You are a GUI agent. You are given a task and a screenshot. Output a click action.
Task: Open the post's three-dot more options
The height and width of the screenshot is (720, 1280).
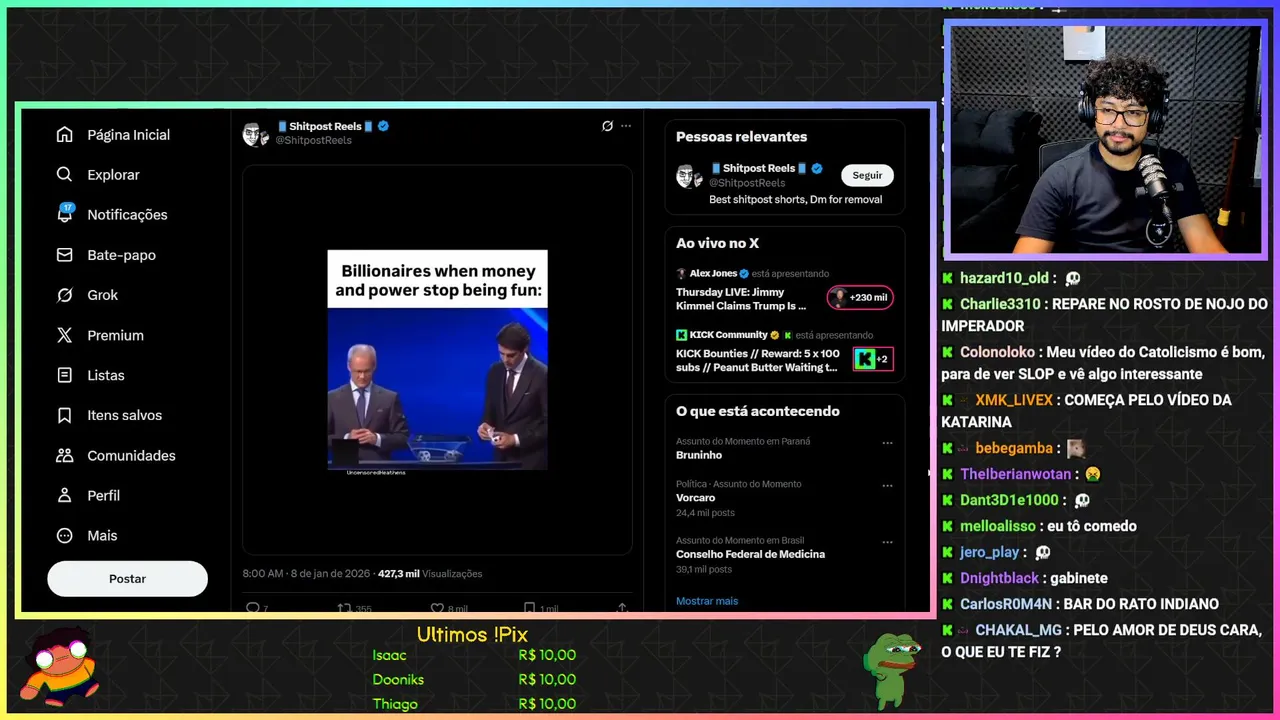point(626,126)
